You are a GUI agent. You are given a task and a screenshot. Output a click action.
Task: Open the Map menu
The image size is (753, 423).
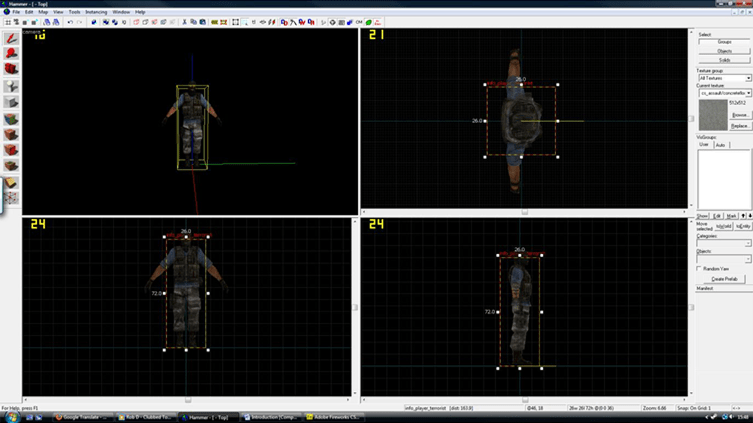43,12
